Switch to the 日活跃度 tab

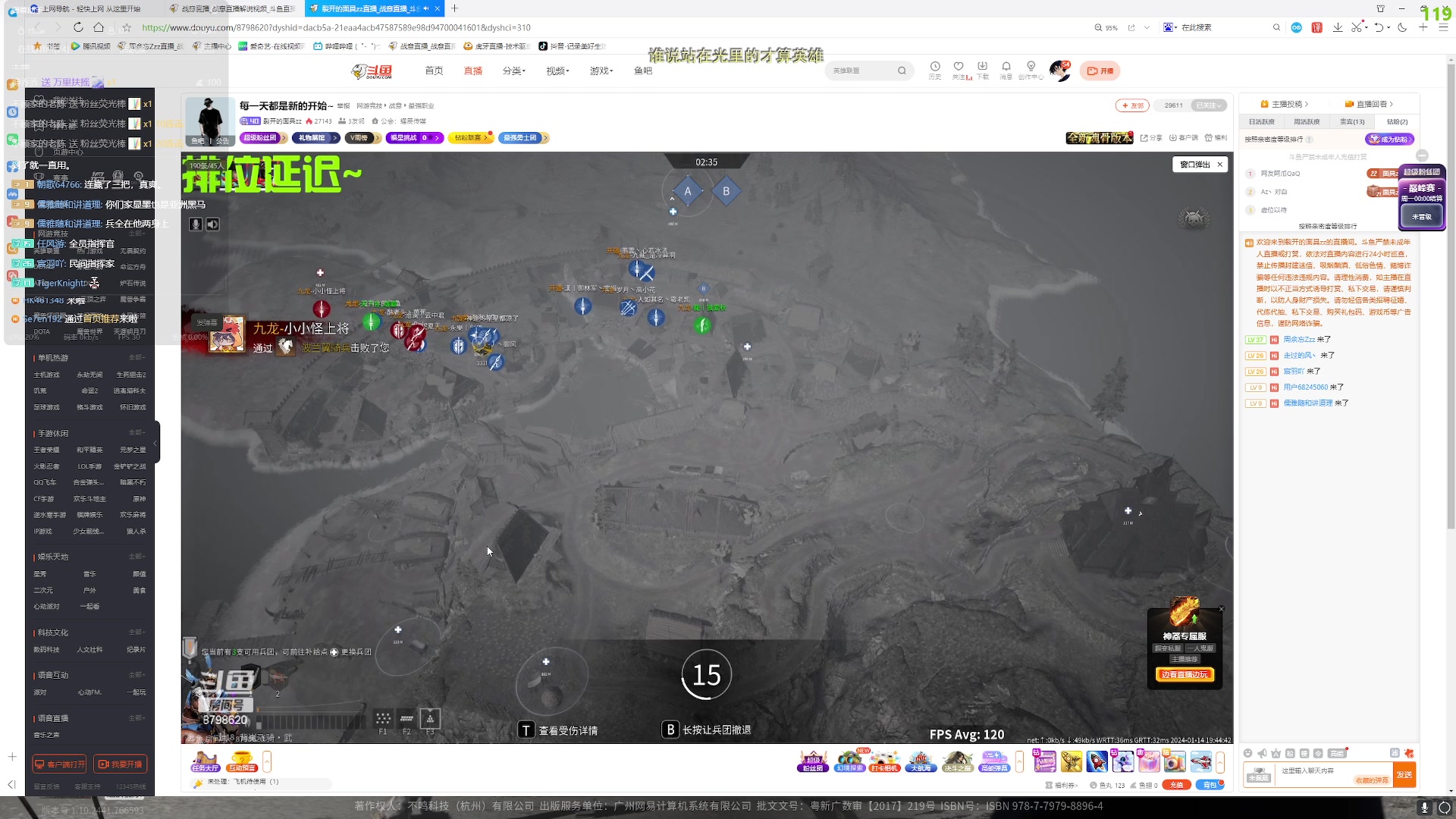[x=1262, y=121]
